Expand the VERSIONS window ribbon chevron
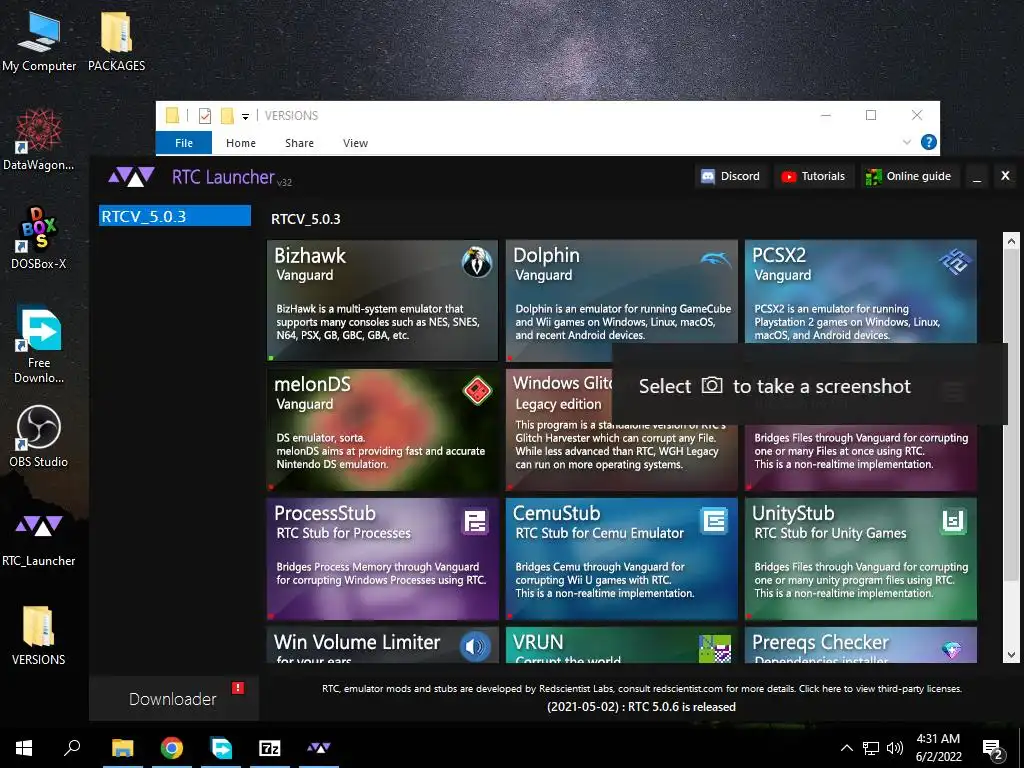This screenshot has width=1024, height=768. (x=906, y=142)
